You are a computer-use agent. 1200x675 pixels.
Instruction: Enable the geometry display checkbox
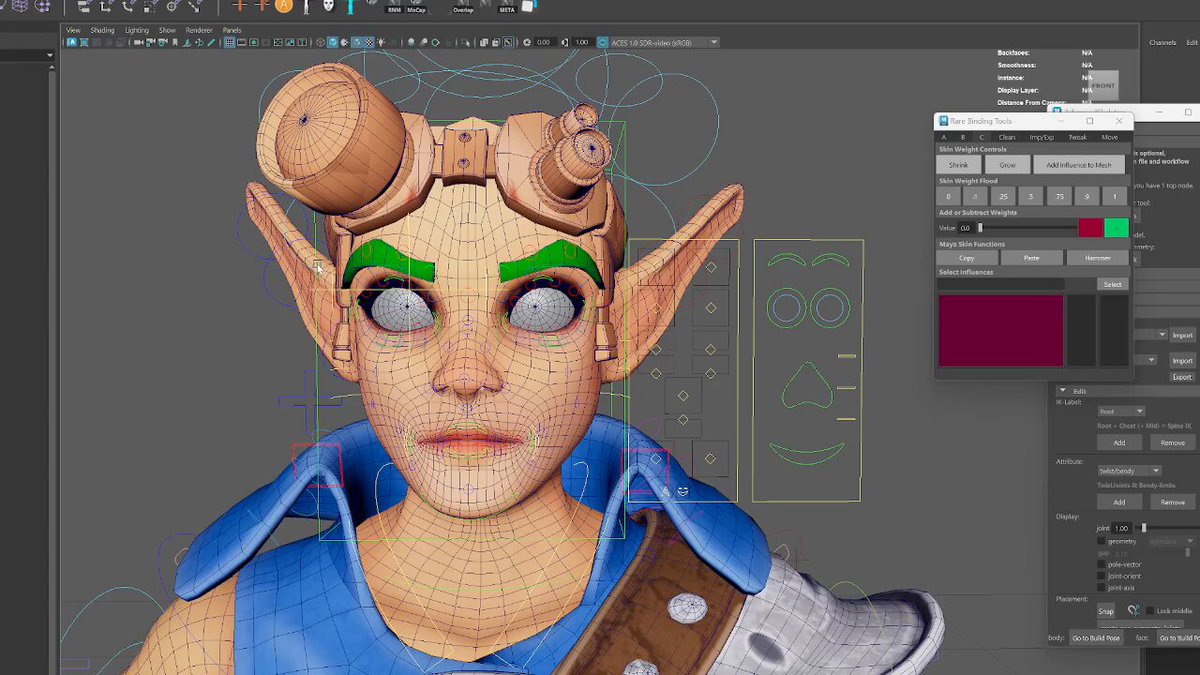[1101, 541]
